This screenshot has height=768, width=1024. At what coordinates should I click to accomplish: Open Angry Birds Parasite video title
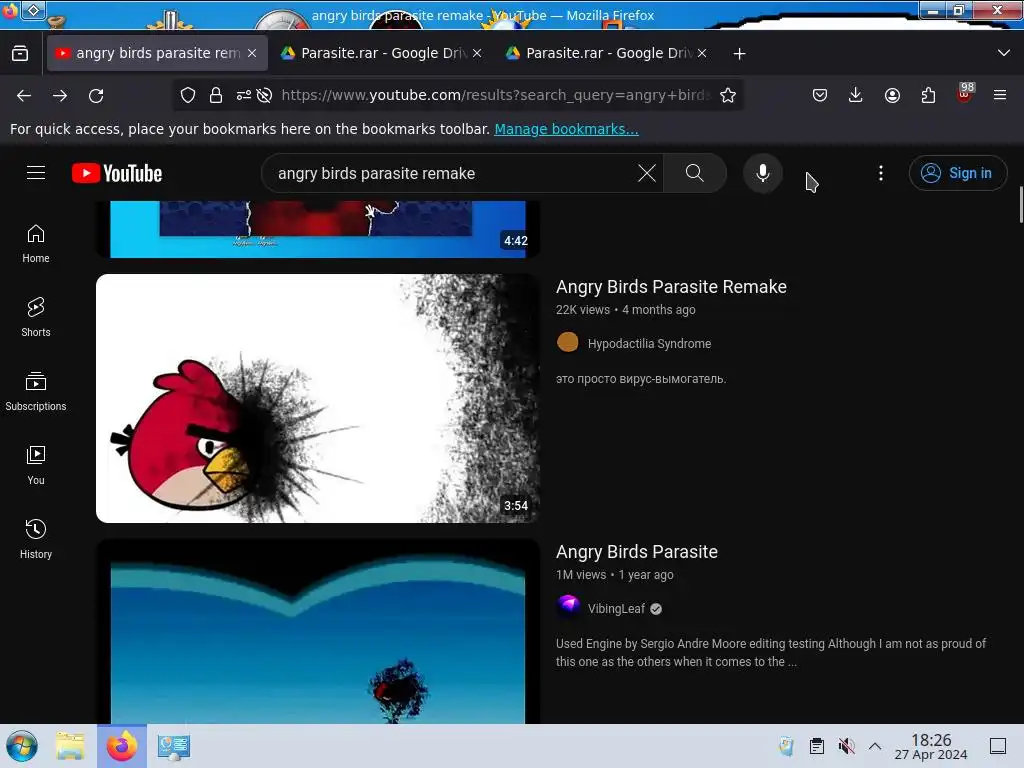pos(637,552)
